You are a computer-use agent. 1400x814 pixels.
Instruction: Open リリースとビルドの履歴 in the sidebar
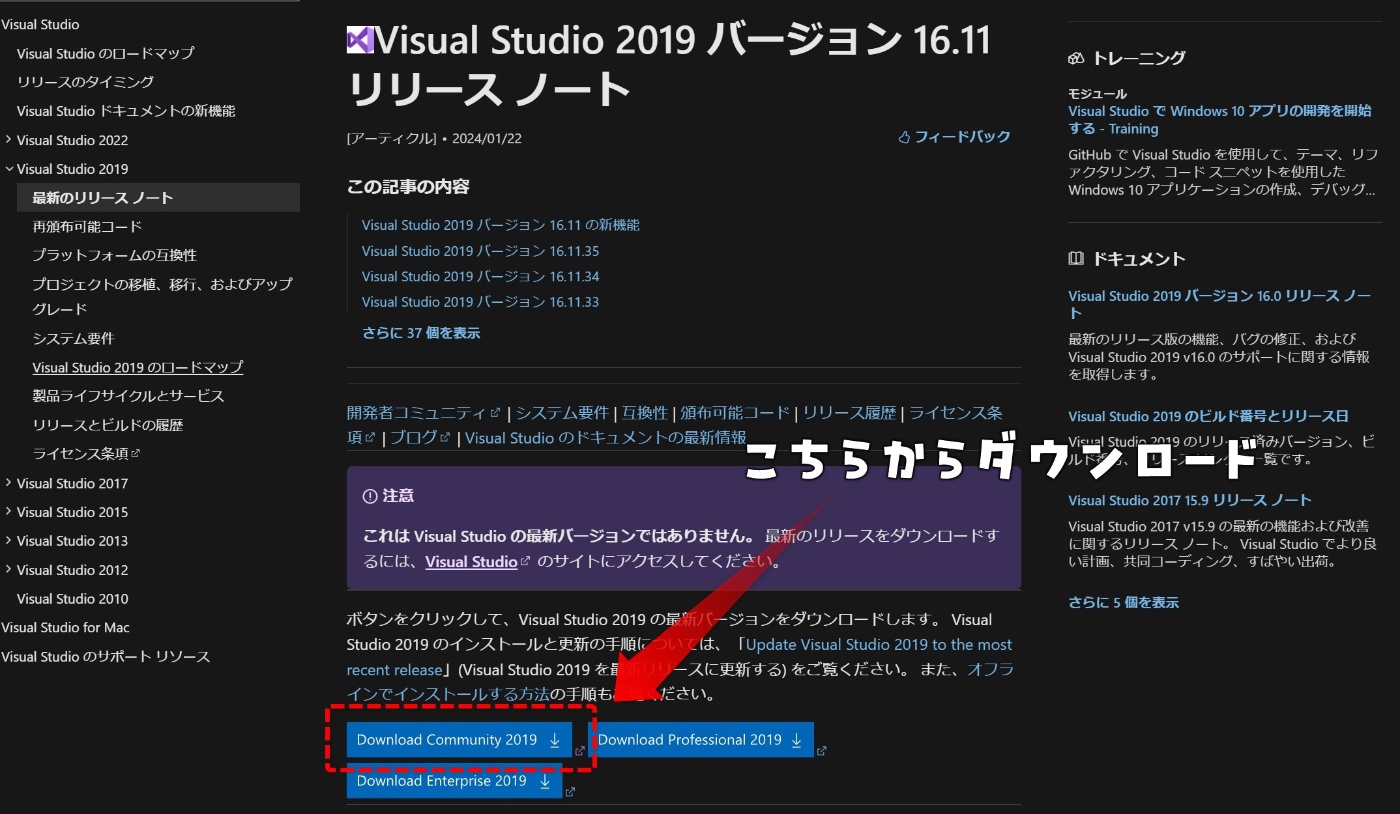[x=107, y=425]
